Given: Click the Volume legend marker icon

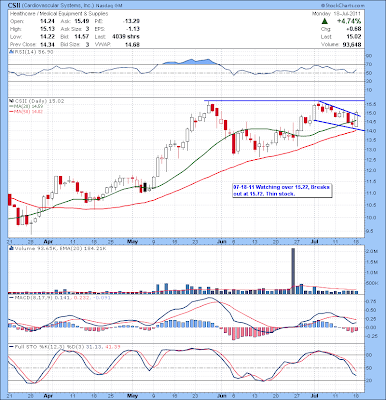Looking at the screenshot, I should (x=11, y=248).
